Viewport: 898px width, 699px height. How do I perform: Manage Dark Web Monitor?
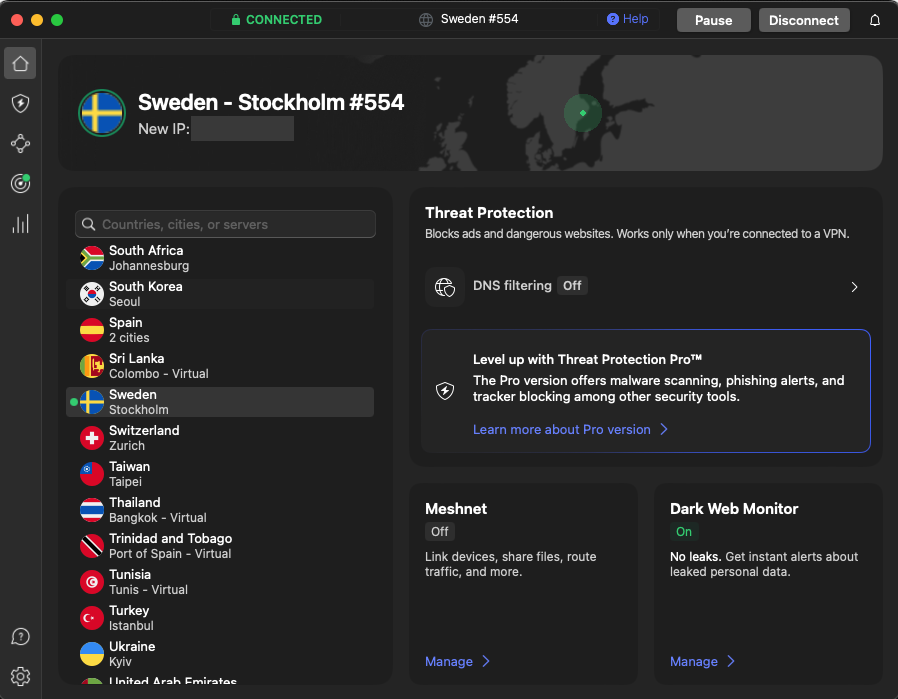tap(694, 661)
